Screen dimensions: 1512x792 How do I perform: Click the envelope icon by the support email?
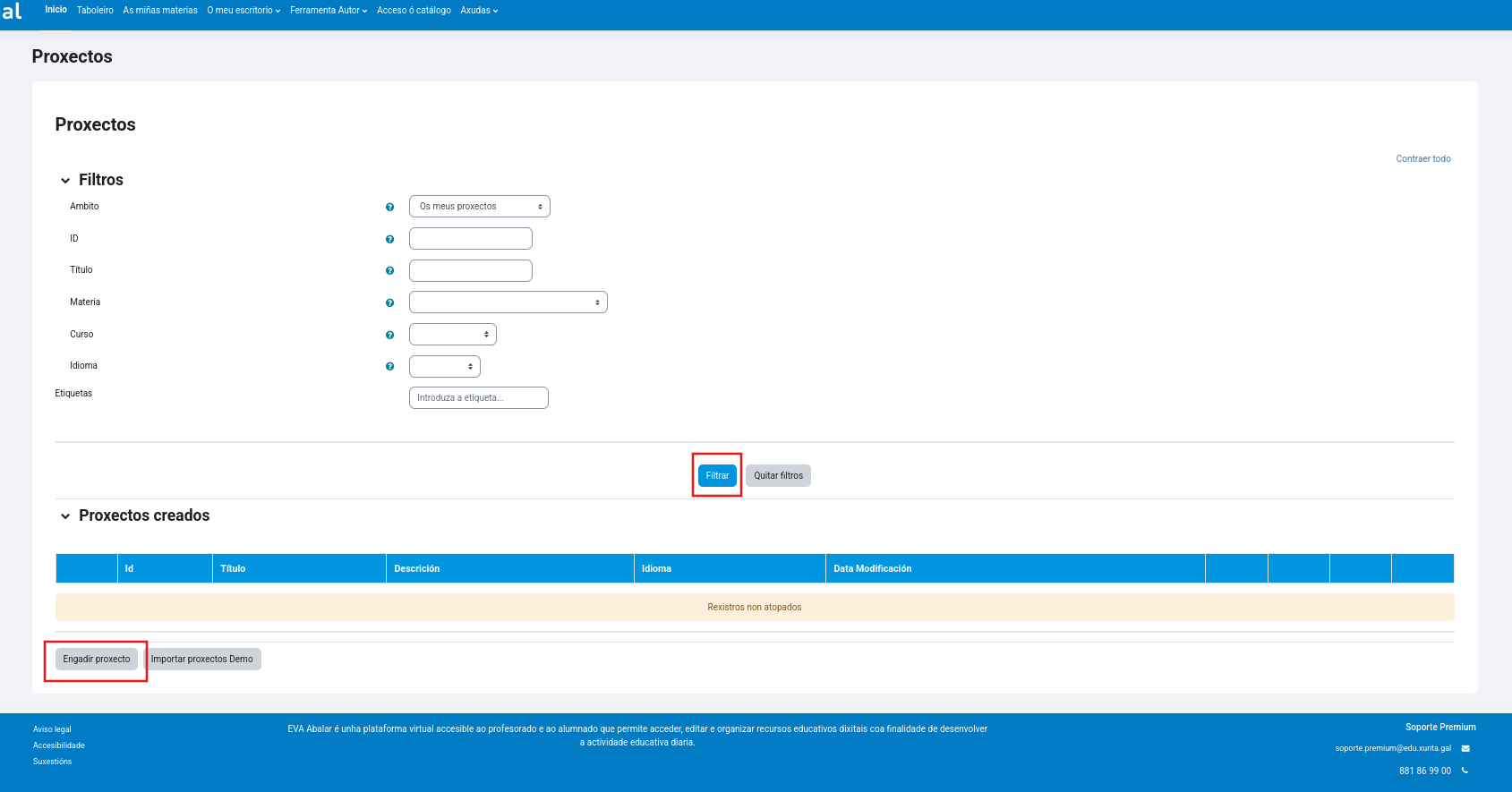[1465, 748]
